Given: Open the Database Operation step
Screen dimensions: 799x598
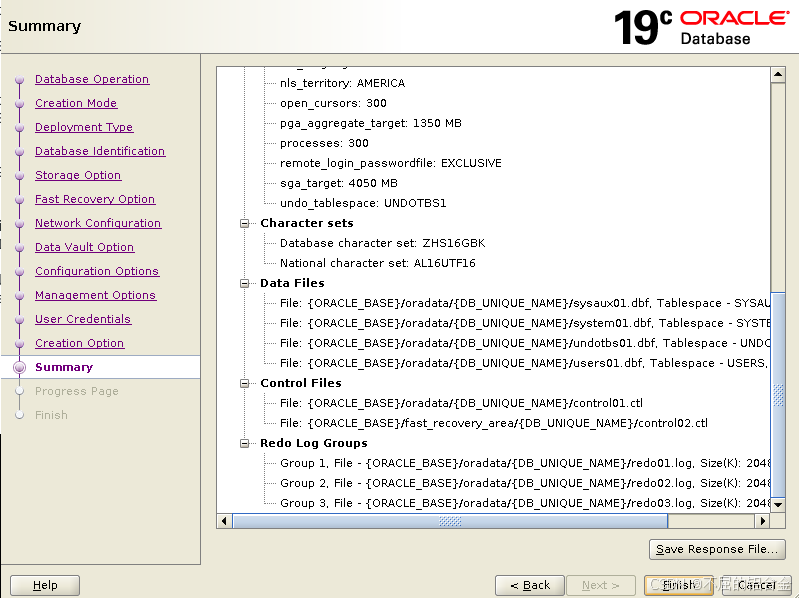Looking at the screenshot, I should [92, 79].
